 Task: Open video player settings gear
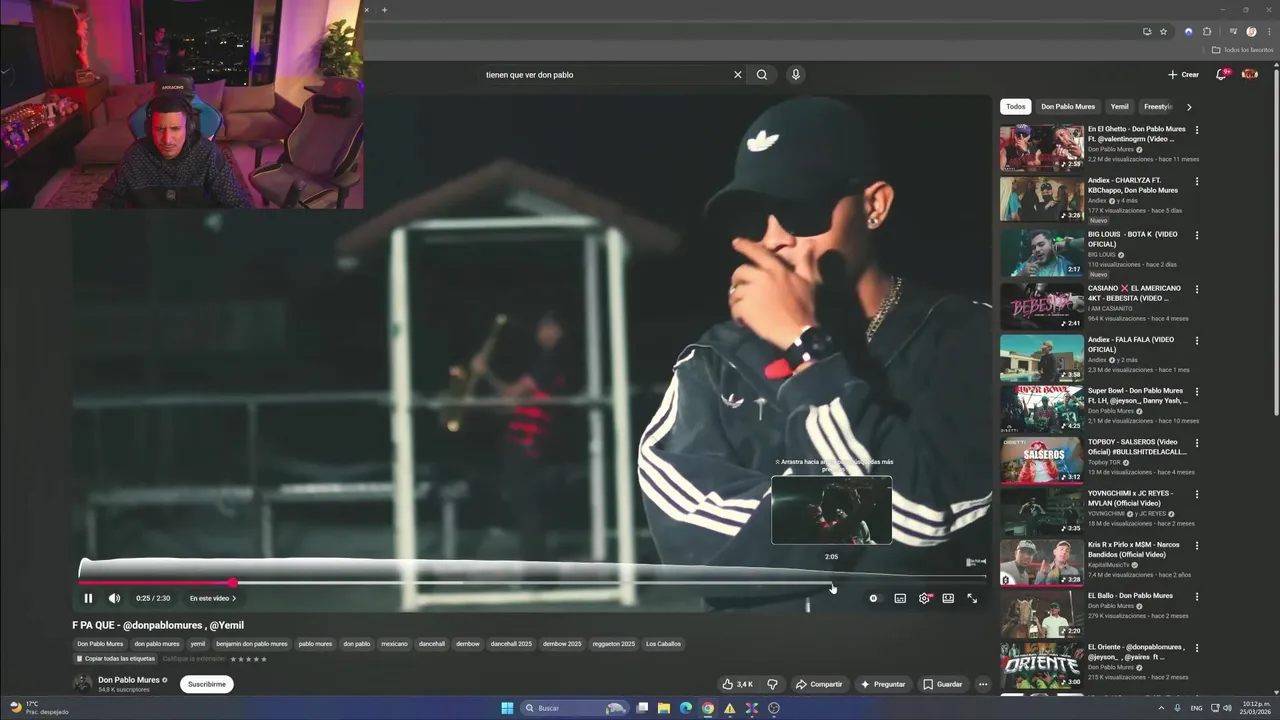924,598
